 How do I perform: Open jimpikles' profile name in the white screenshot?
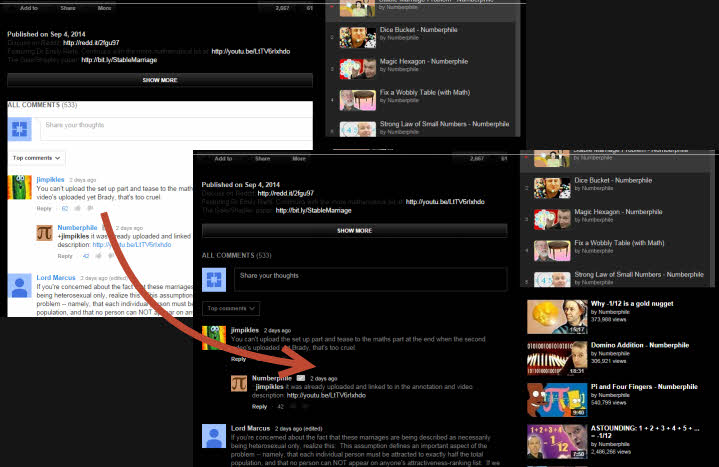[50, 179]
